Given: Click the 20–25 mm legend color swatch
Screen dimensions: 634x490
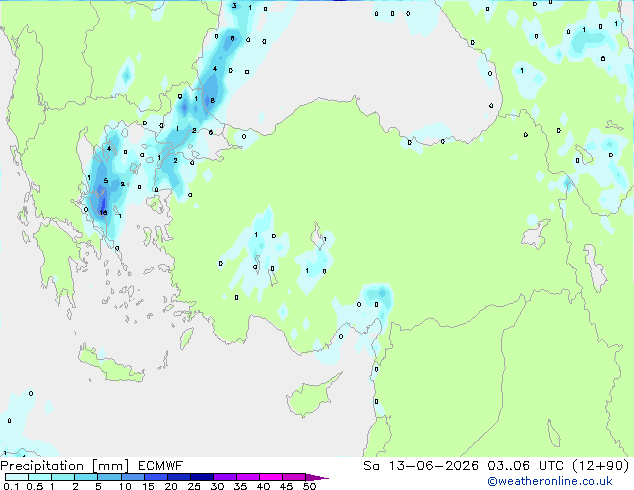Looking at the screenshot, I should (x=178, y=477).
